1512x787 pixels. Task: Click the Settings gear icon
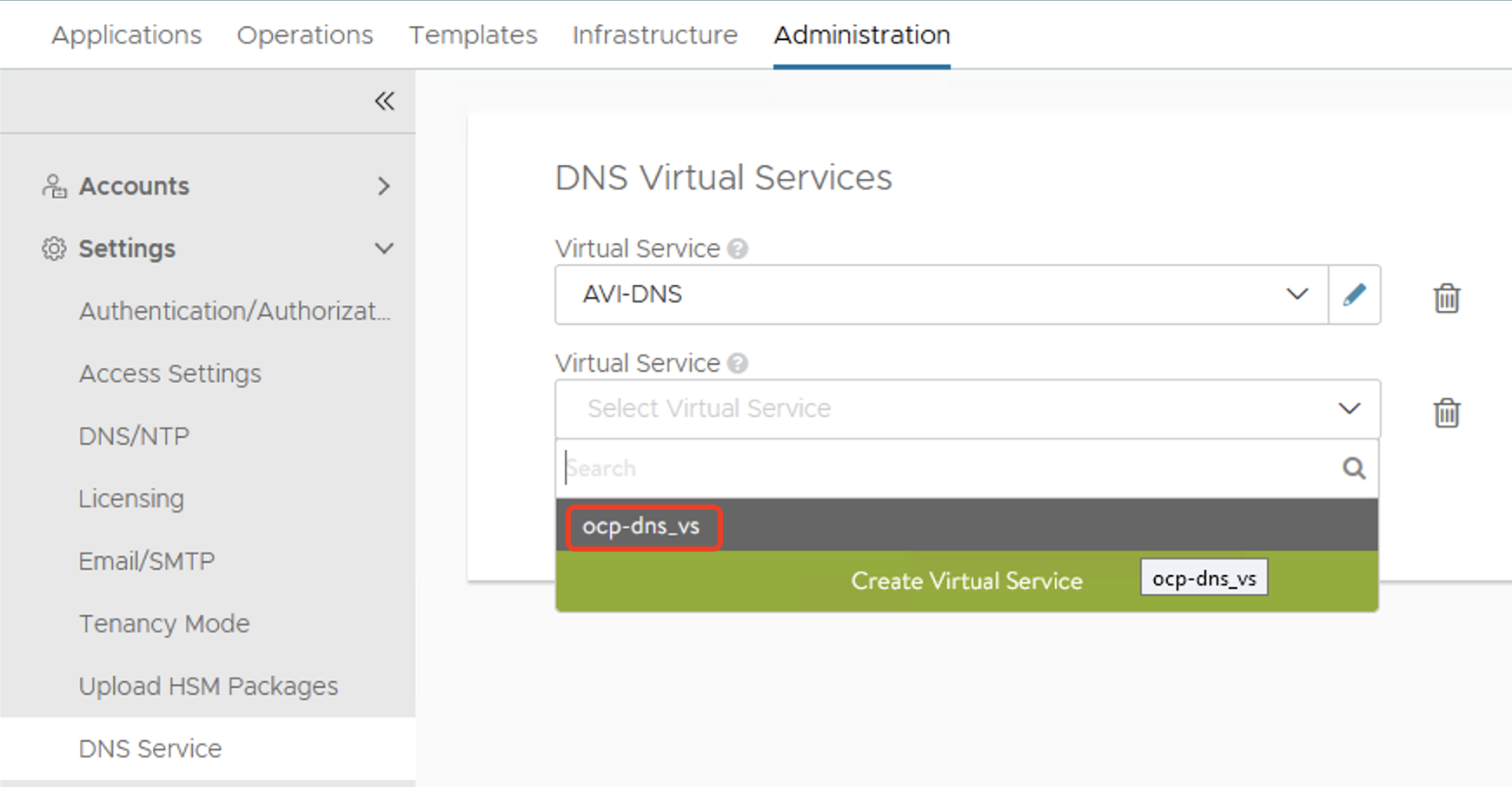(x=54, y=248)
